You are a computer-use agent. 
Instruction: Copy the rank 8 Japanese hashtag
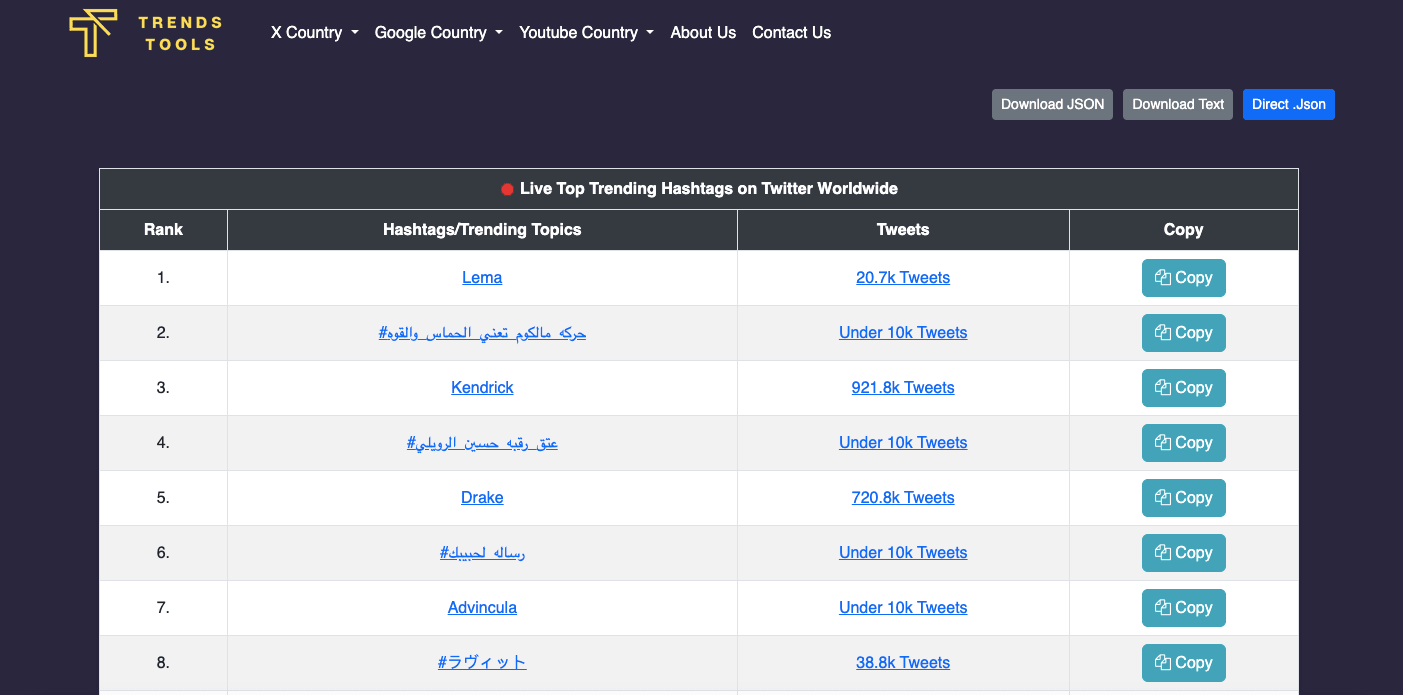click(x=1183, y=663)
